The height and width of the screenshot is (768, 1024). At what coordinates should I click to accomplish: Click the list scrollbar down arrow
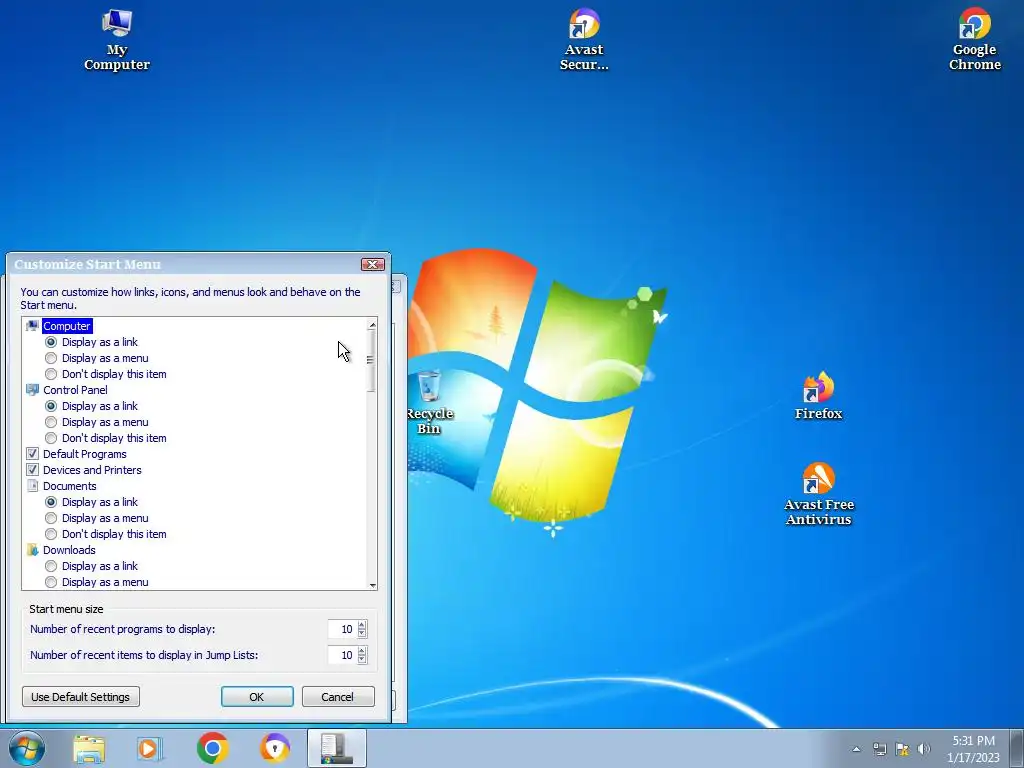pos(372,585)
